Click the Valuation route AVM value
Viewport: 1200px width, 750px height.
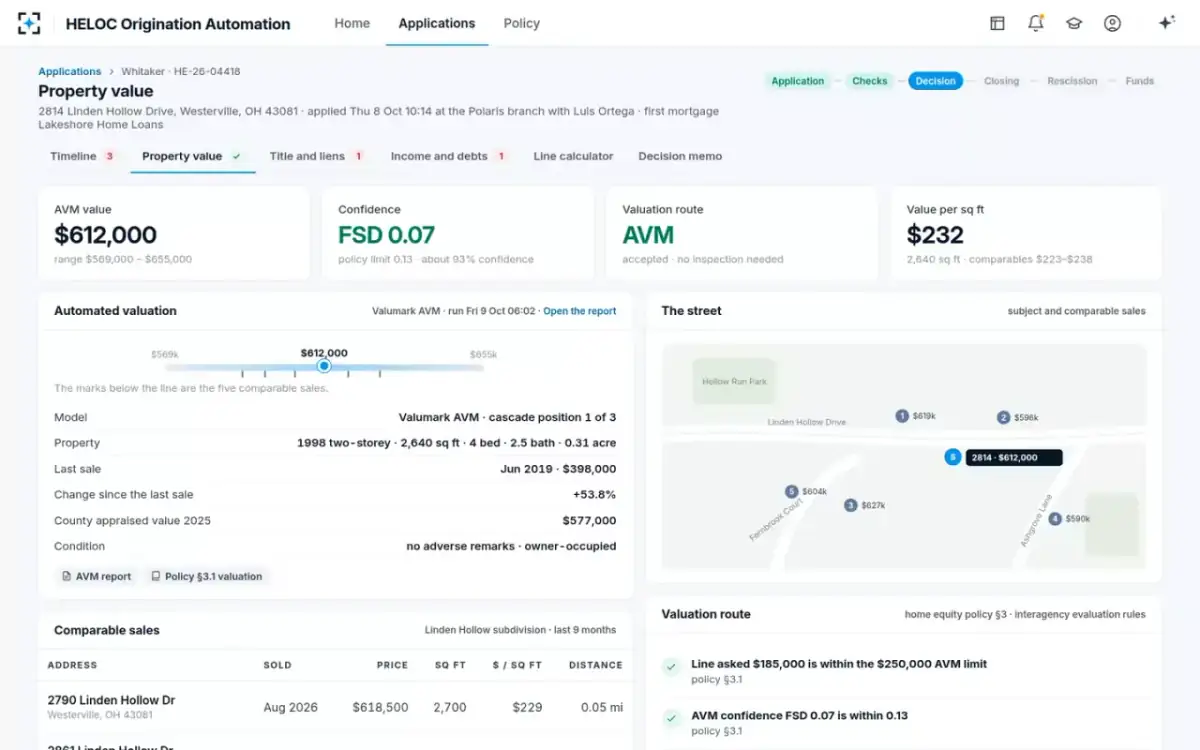click(x=648, y=235)
